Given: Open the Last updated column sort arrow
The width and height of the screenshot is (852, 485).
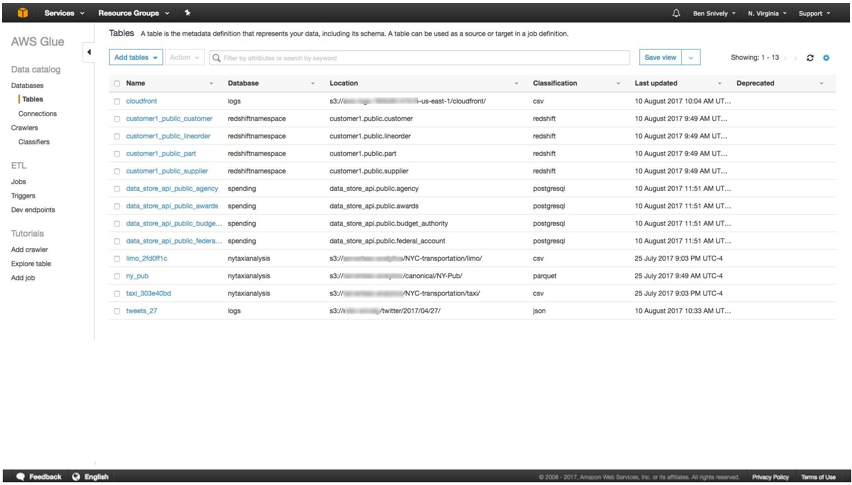Looking at the screenshot, I should [x=719, y=84].
